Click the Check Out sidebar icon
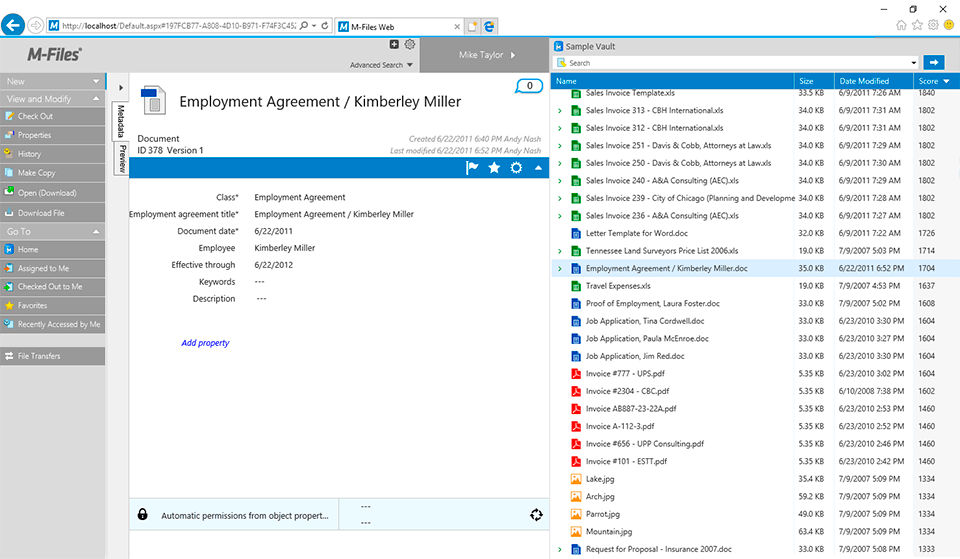 [8, 117]
